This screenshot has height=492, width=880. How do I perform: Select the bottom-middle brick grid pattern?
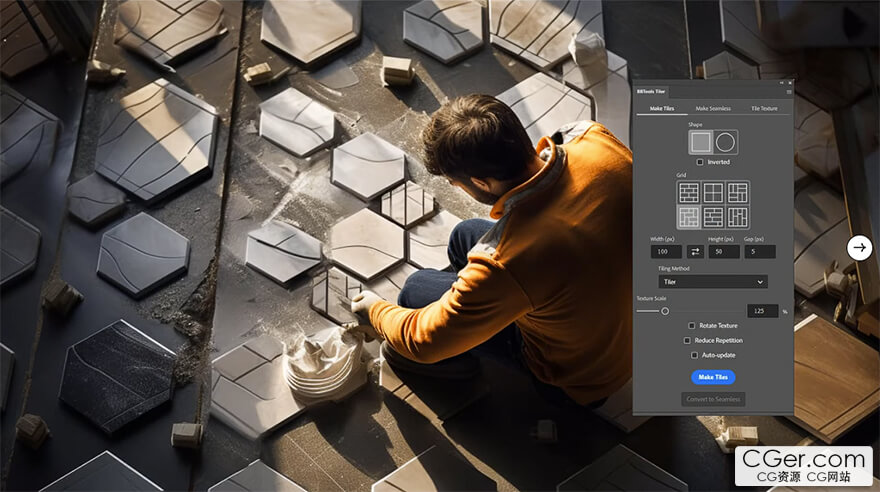713,217
